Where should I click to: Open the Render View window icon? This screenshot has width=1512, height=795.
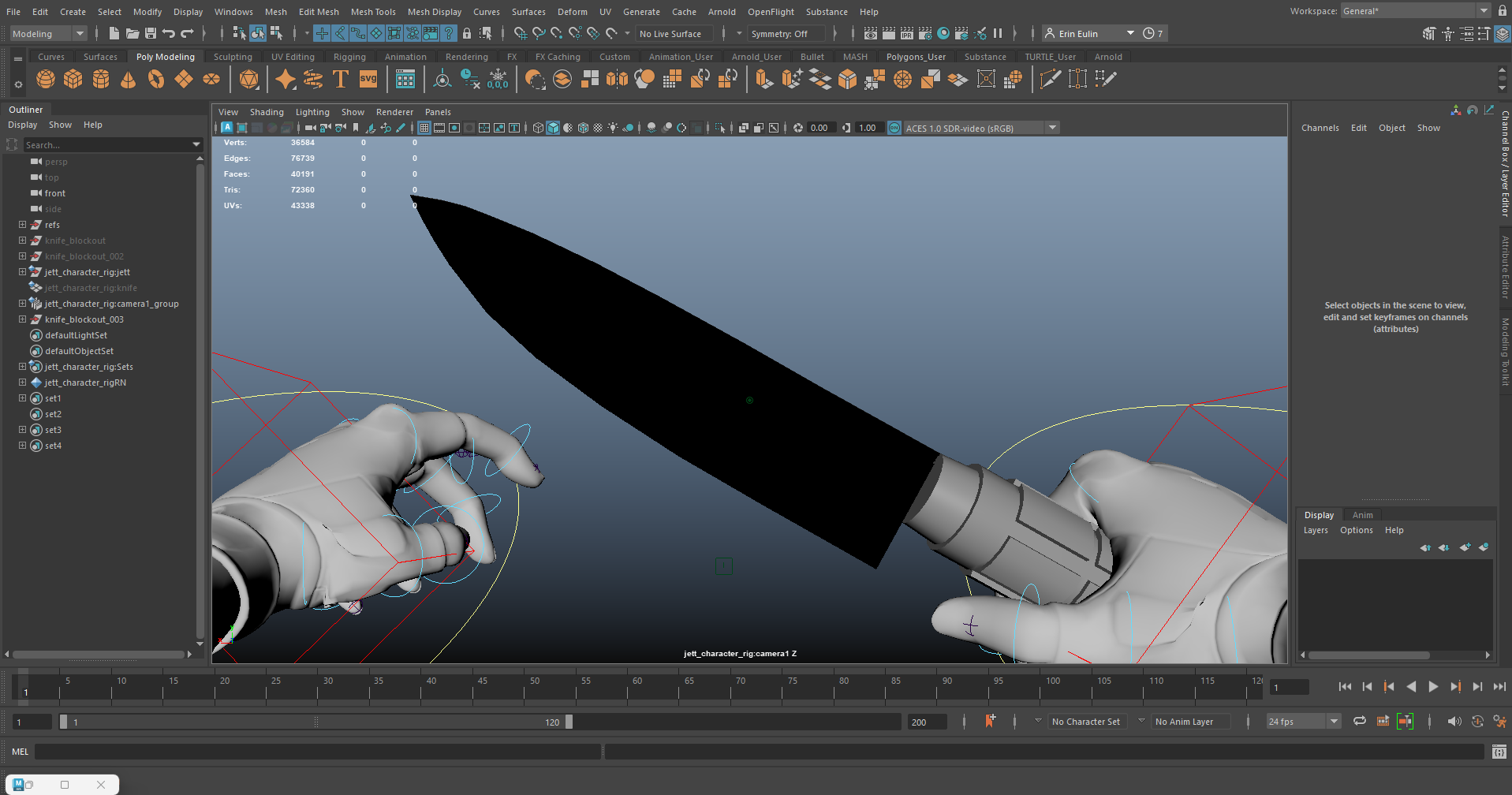tap(871, 33)
